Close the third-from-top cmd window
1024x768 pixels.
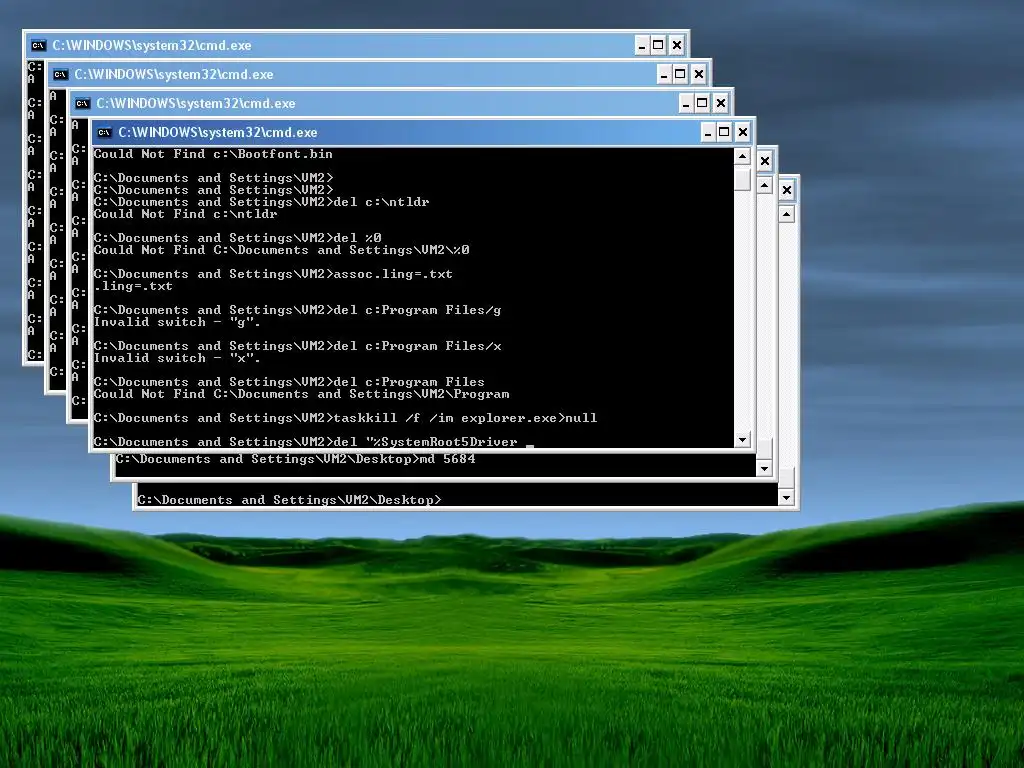coord(721,103)
